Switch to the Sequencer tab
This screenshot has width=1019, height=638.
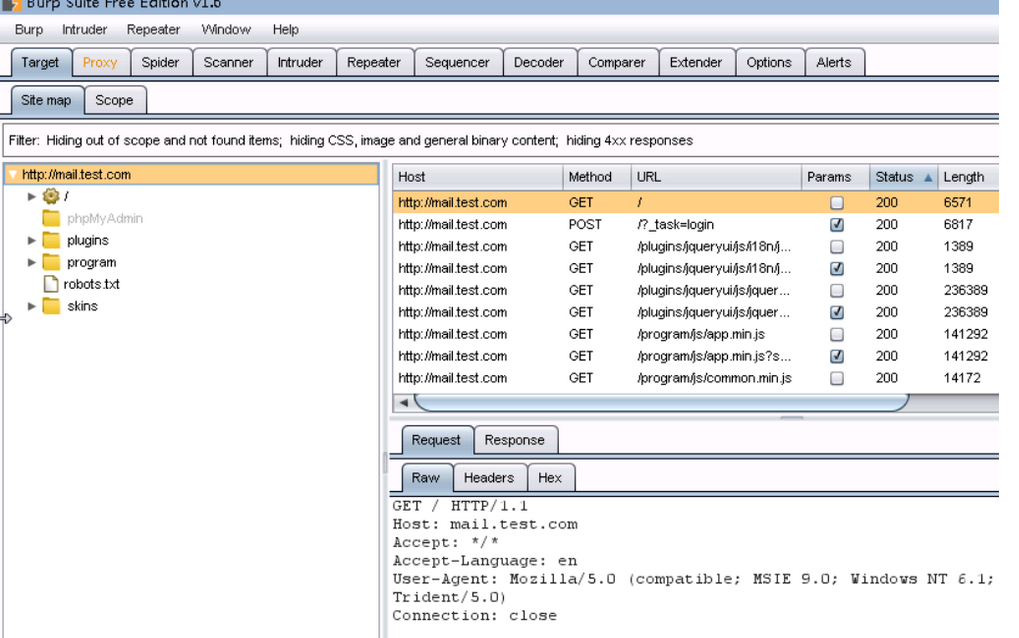pos(457,62)
